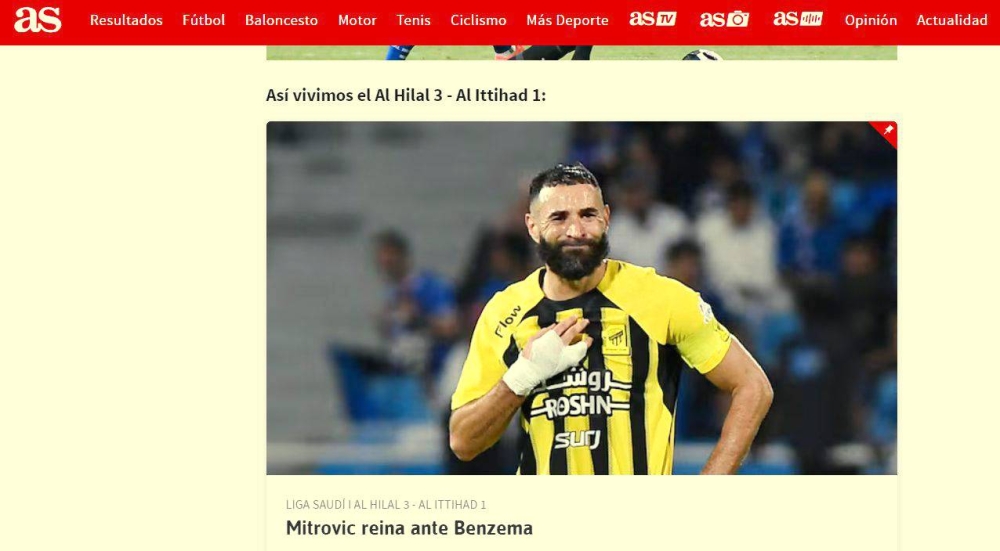
Task: Go to the Fútbol section
Action: pyautogui.click(x=203, y=20)
